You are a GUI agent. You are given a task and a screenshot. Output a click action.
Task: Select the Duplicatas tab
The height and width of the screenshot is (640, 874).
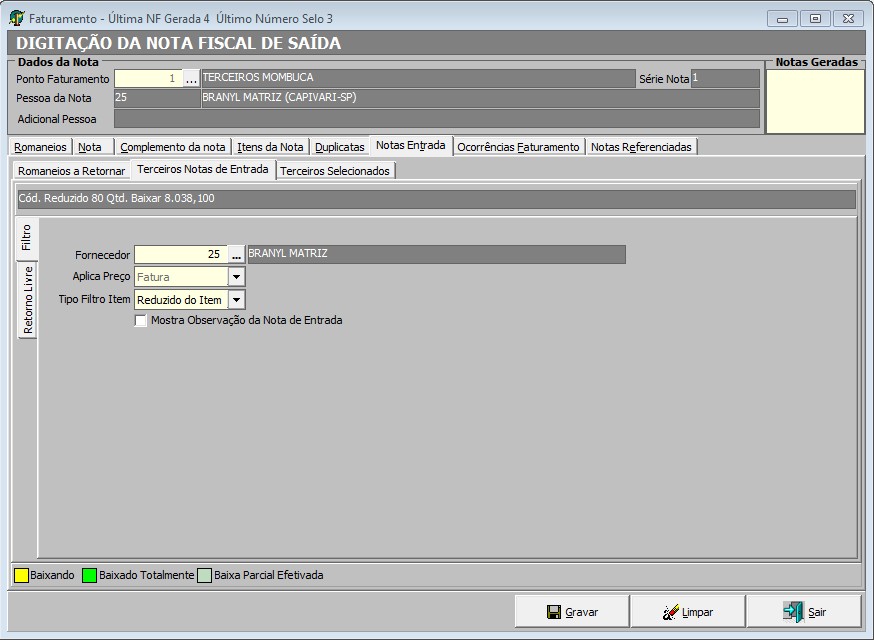tap(339, 147)
